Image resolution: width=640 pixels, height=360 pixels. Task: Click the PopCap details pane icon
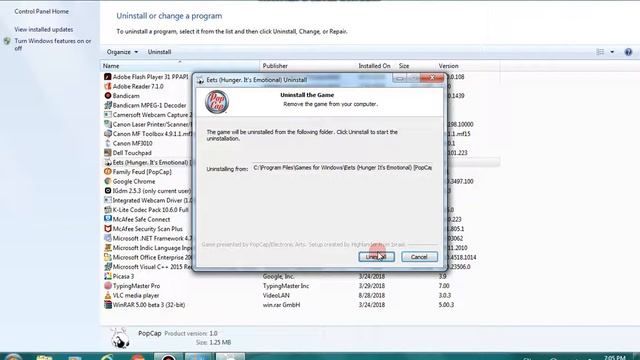[x=120, y=338]
